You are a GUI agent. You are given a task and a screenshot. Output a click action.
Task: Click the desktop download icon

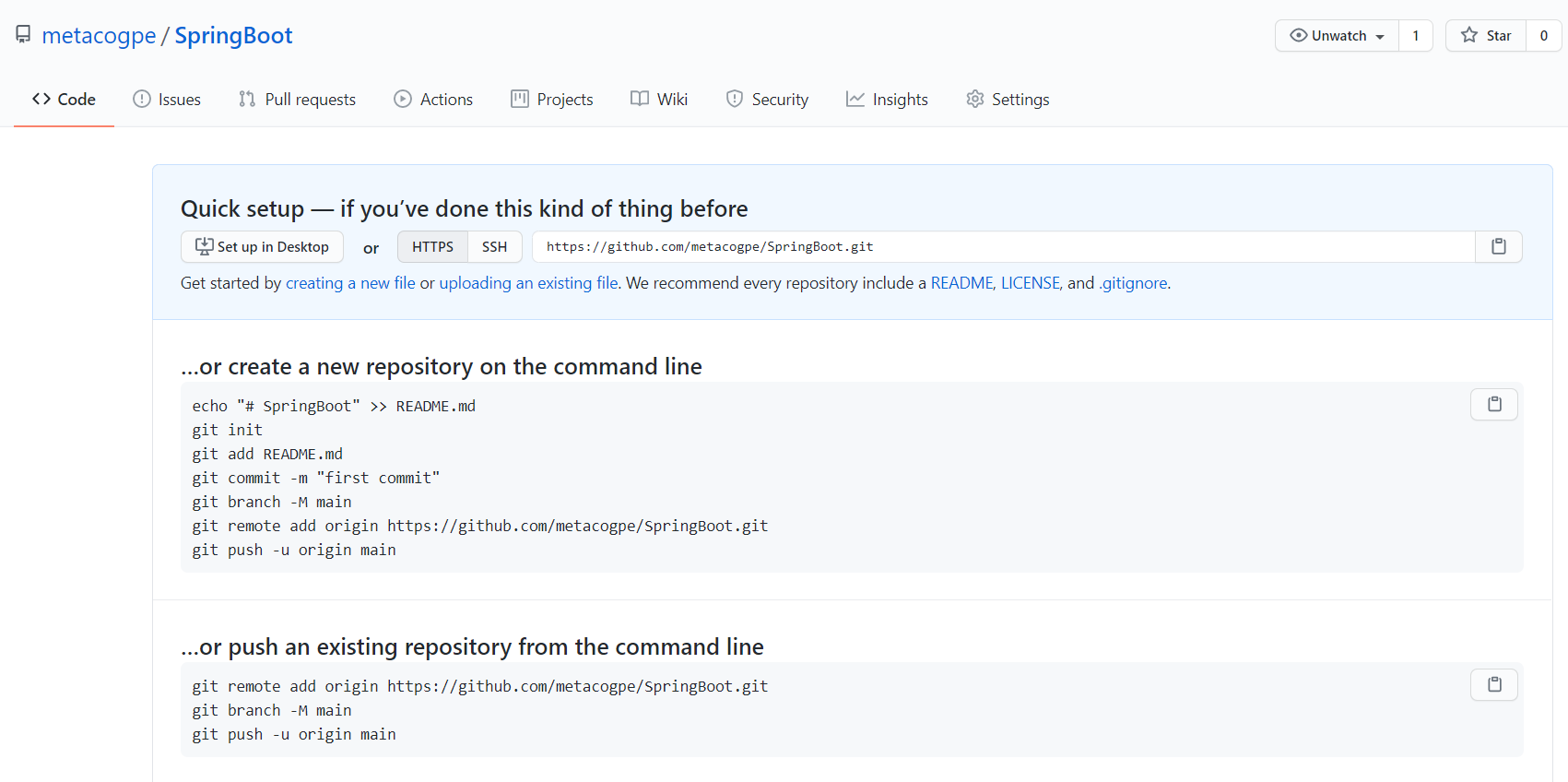coord(205,246)
